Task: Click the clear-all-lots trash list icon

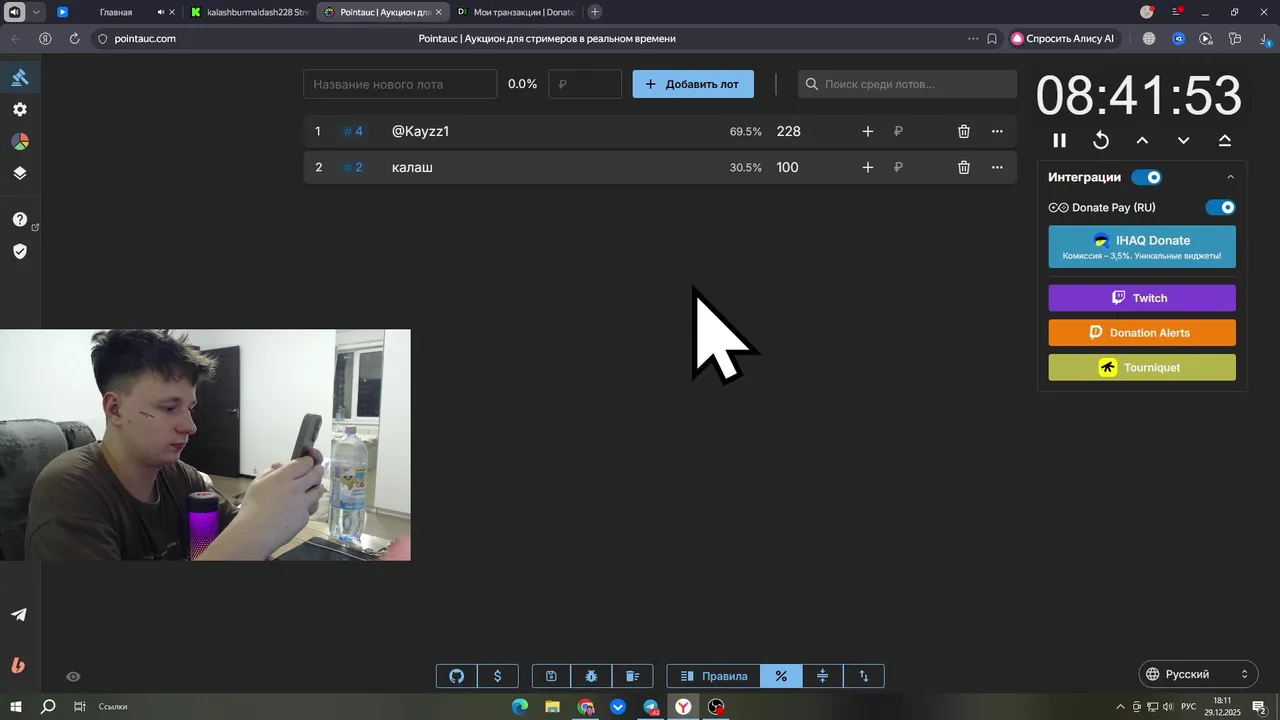Action: pos(632,676)
